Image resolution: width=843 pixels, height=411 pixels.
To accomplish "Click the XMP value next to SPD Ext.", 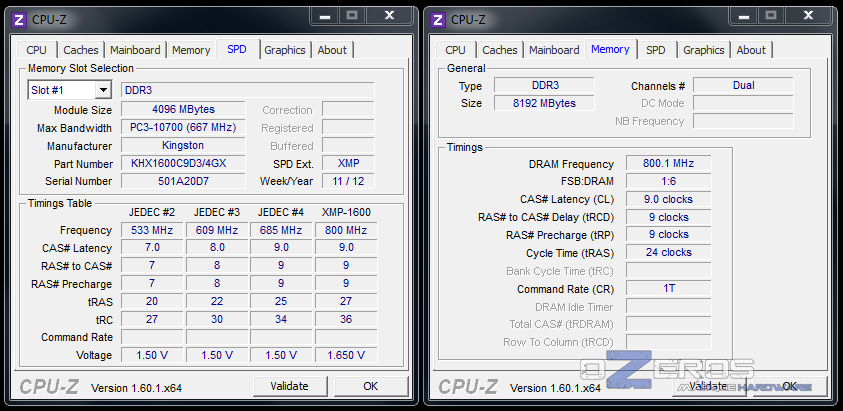I will pos(348,164).
